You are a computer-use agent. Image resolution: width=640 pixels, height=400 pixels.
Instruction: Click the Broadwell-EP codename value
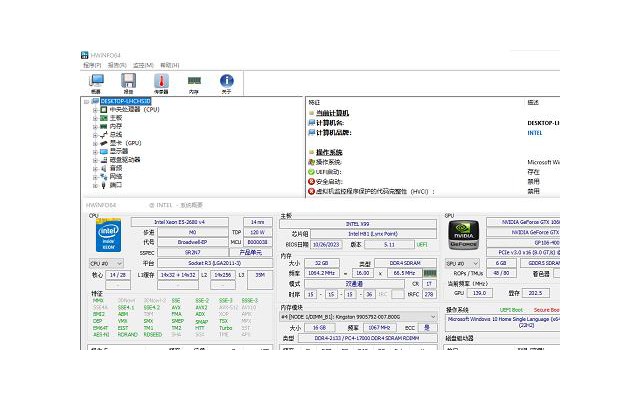pos(193,242)
